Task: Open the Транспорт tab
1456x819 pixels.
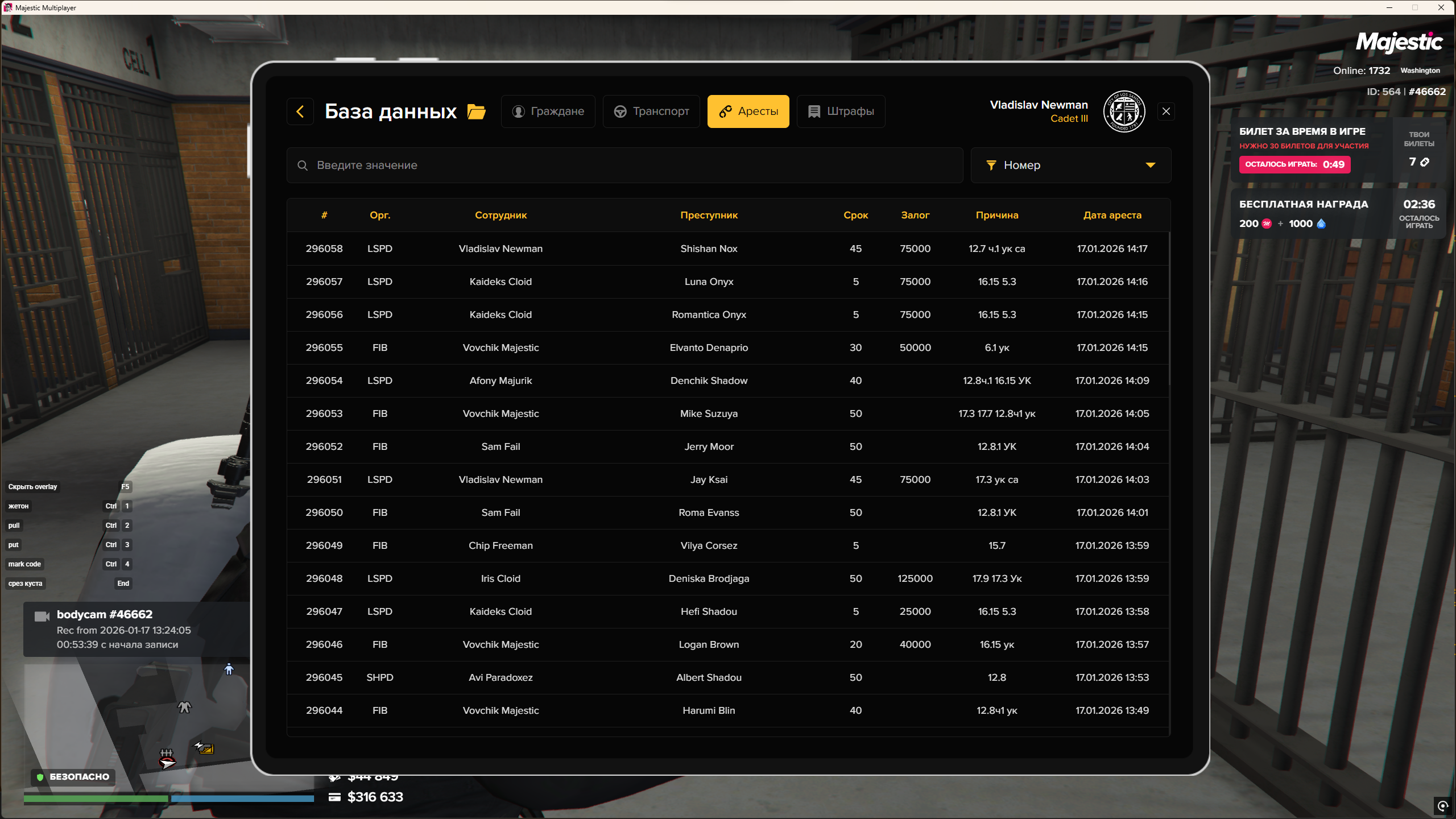Action: 651,111
